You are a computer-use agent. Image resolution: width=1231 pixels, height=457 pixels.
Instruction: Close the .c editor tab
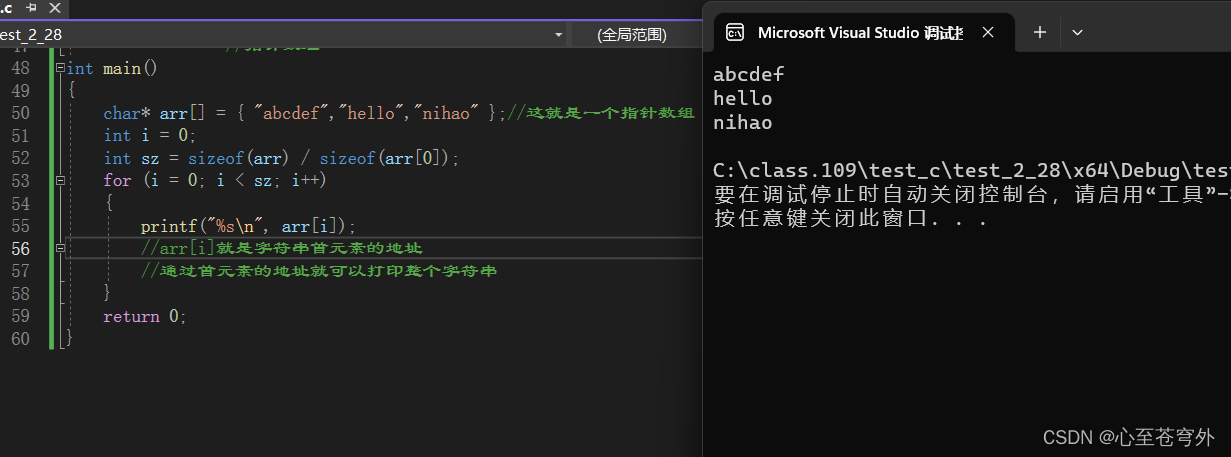pyautogui.click(x=54, y=8)
